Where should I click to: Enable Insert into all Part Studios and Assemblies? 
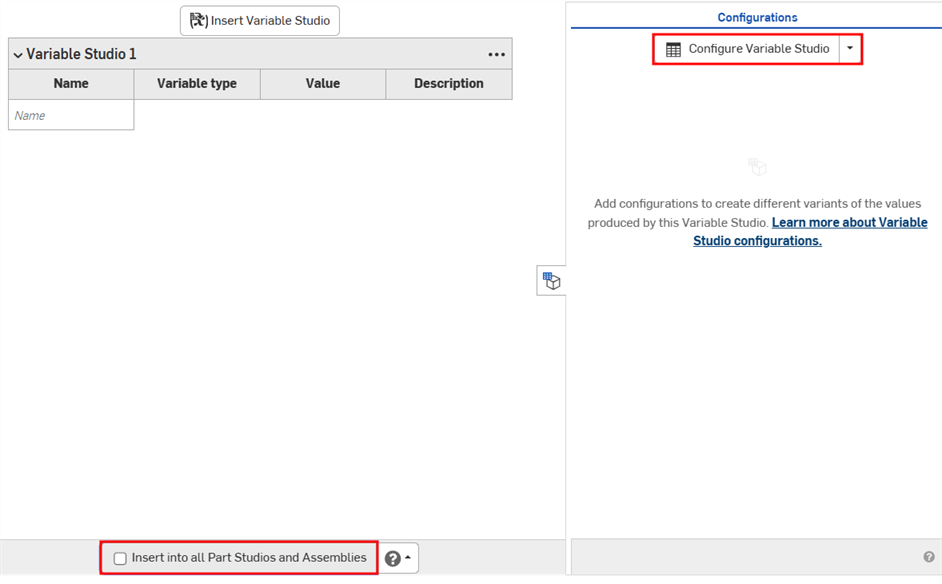(120, 559)
